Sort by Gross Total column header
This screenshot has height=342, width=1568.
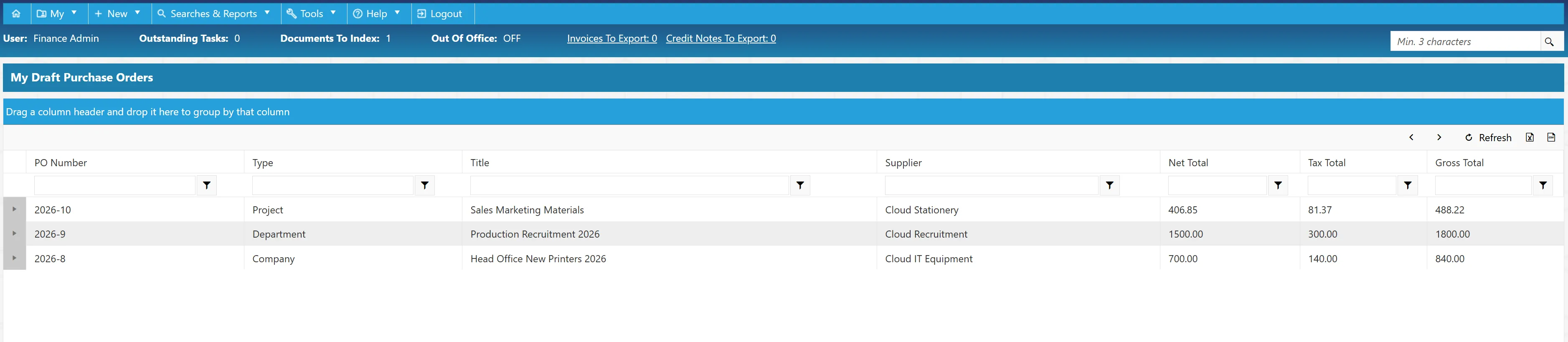[x=1460, y=162]
